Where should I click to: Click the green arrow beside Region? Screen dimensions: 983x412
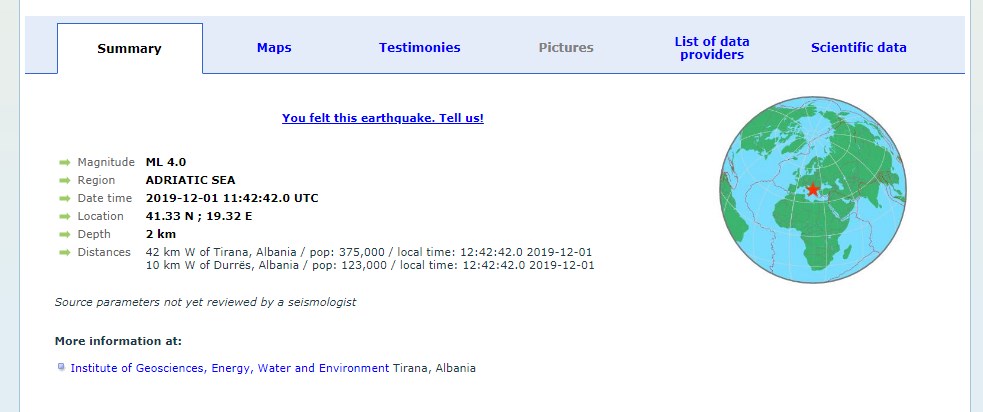(65, 180)
